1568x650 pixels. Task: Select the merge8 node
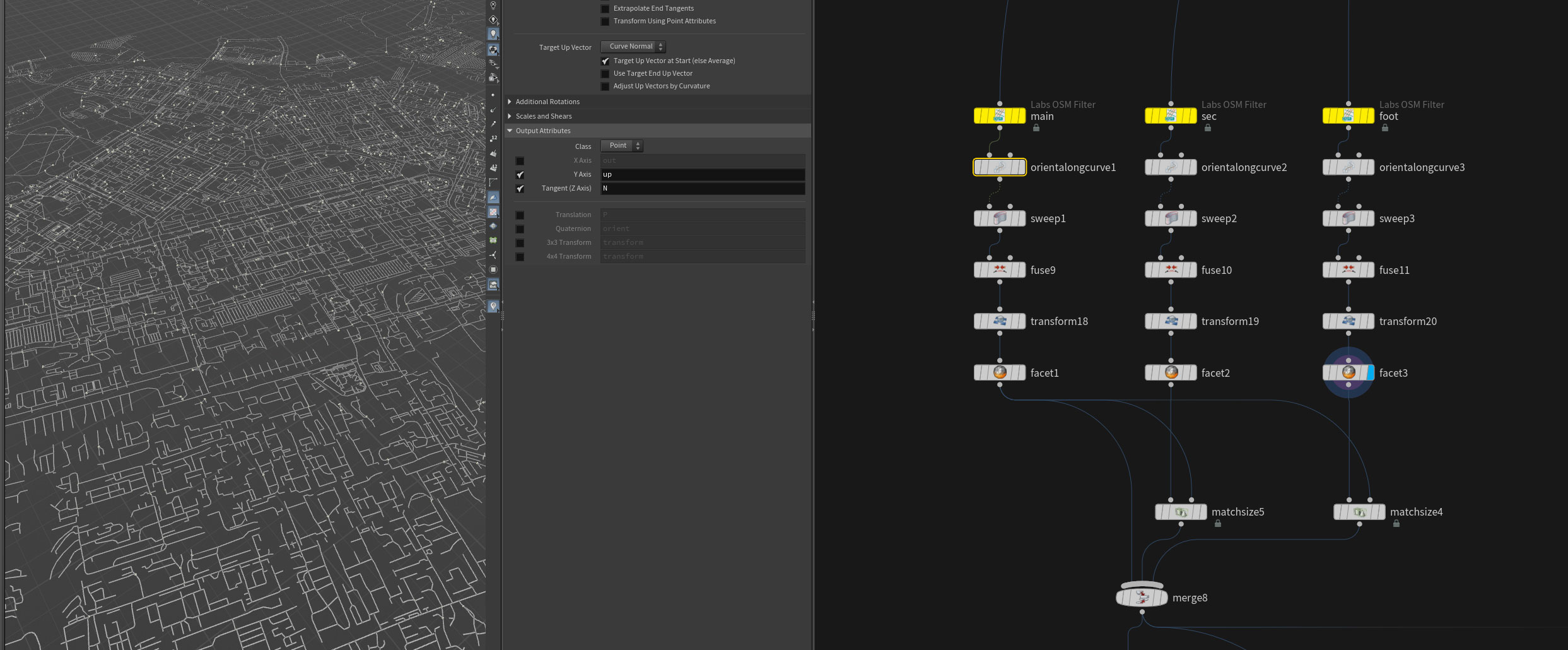[1142, 597]
